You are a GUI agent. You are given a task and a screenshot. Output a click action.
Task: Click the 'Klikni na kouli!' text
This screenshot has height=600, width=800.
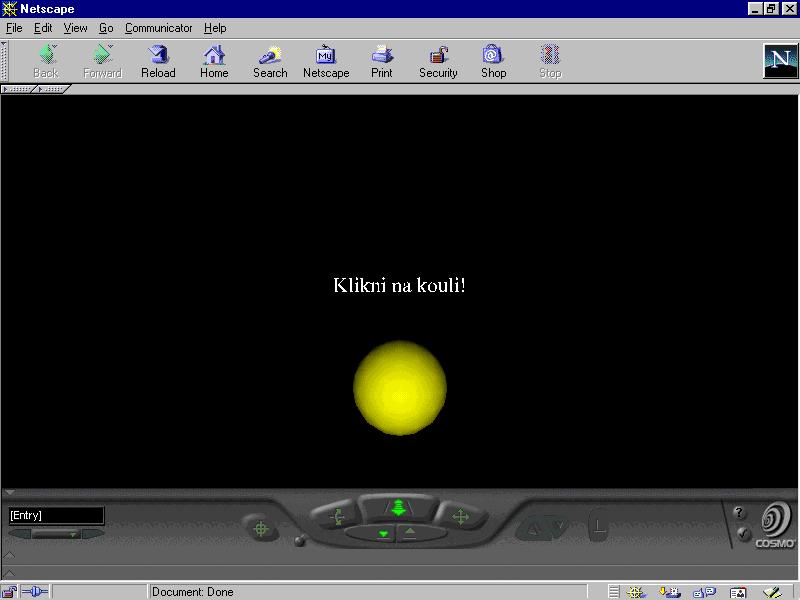399,285
